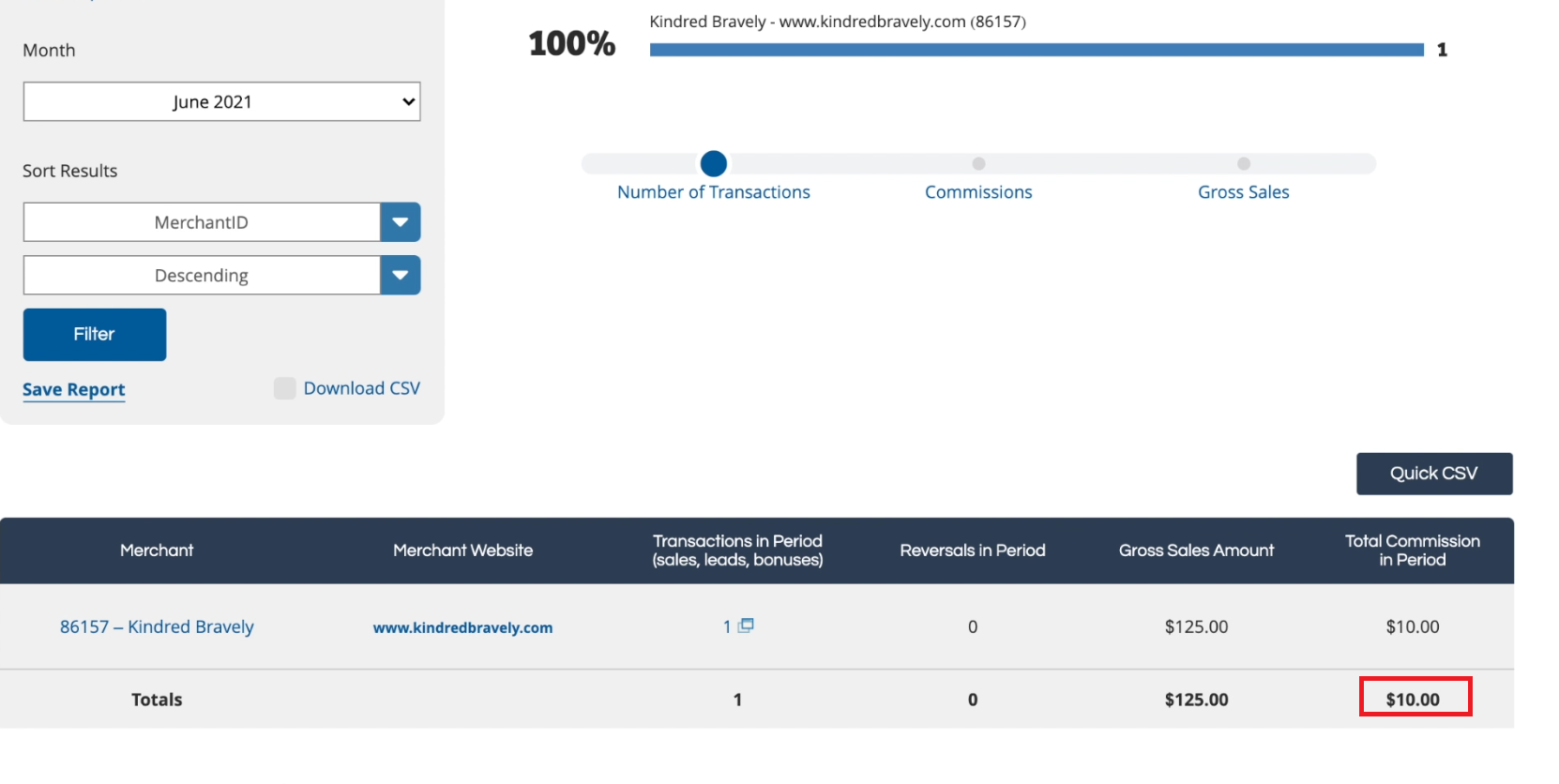Click the Kindred Bravely chart progress bar
The height and width of the screenshot is (784, 1559).
coord(1037,50)
